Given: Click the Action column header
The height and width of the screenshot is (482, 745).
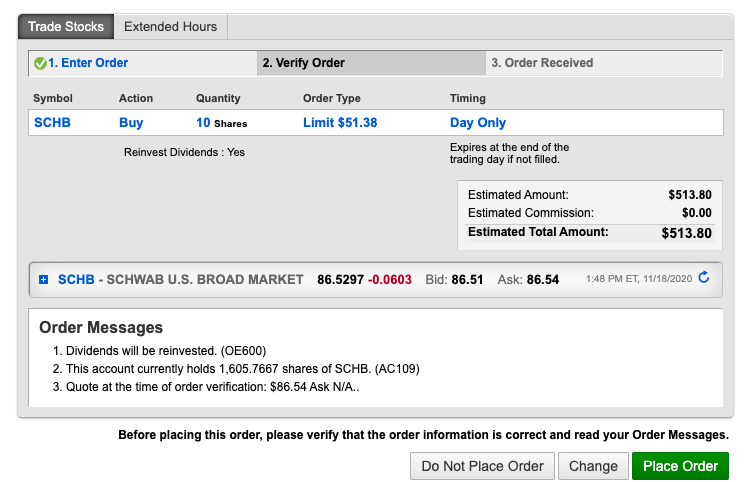Looking at the screenshot, I should [136, 98].
